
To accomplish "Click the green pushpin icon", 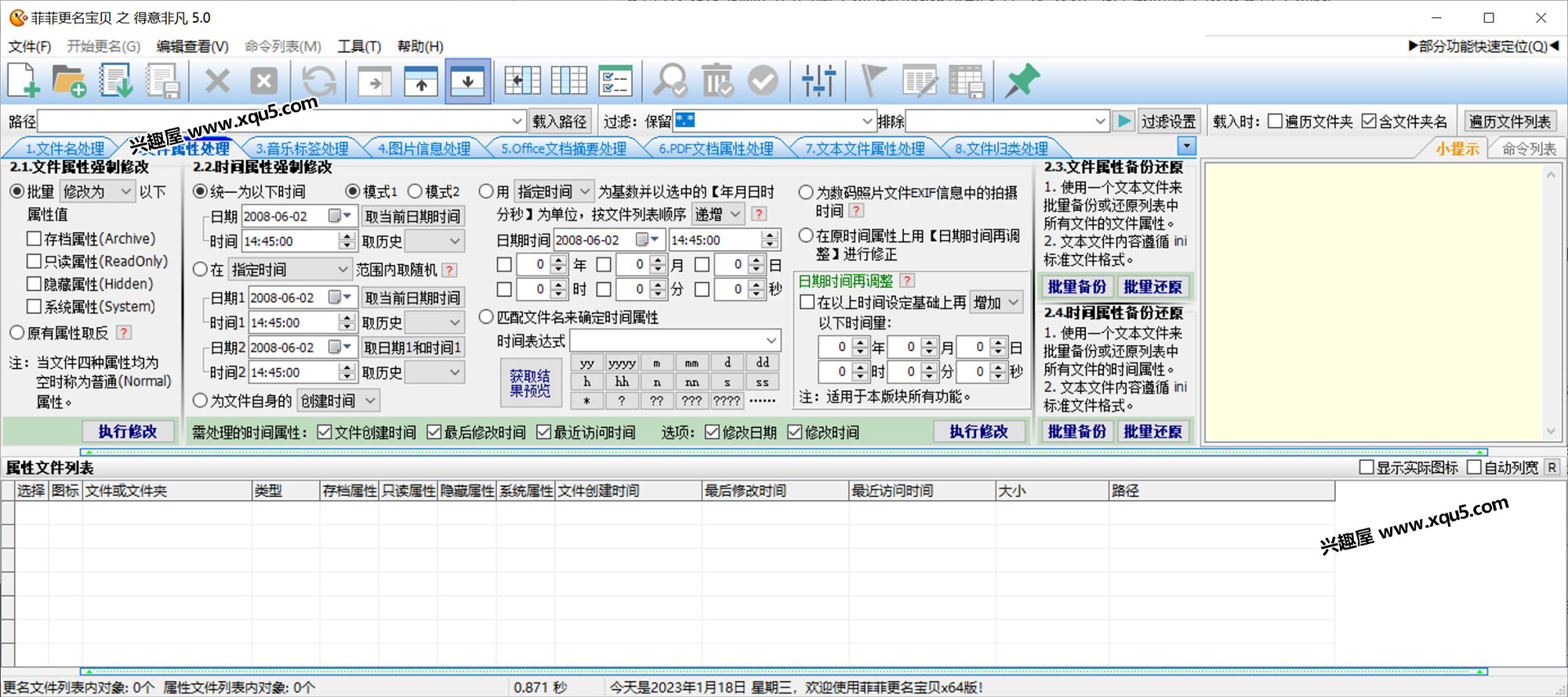I will [x=1022, y=81].
